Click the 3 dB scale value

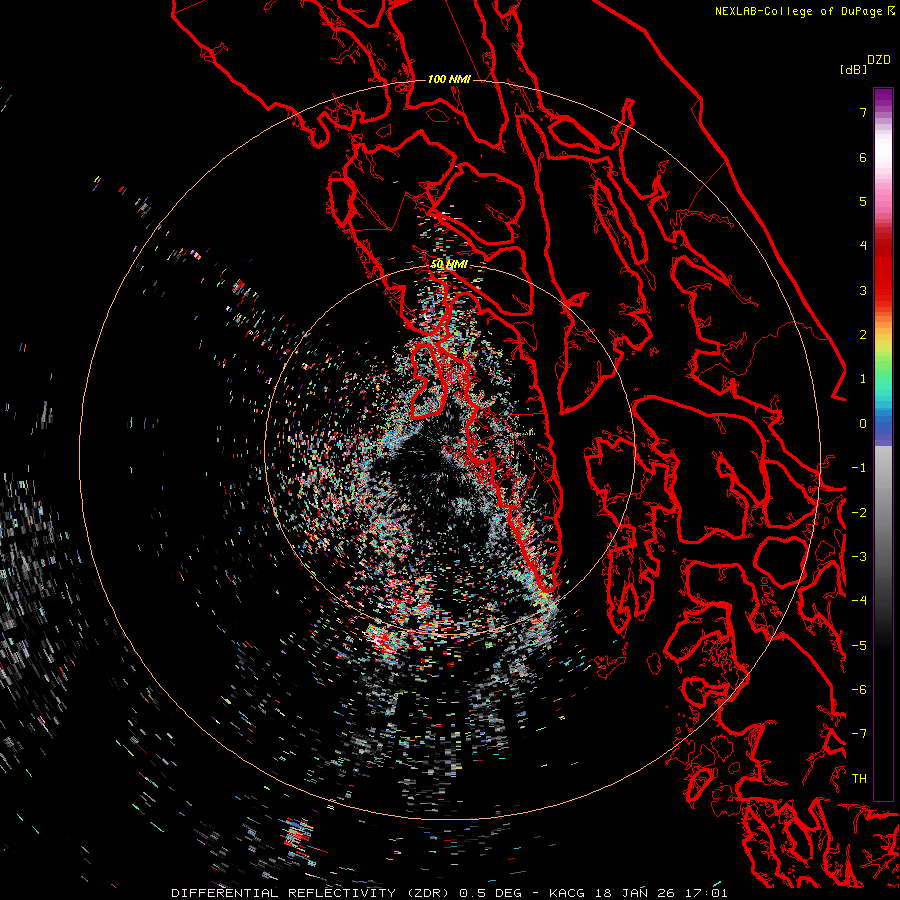(863, 290)
